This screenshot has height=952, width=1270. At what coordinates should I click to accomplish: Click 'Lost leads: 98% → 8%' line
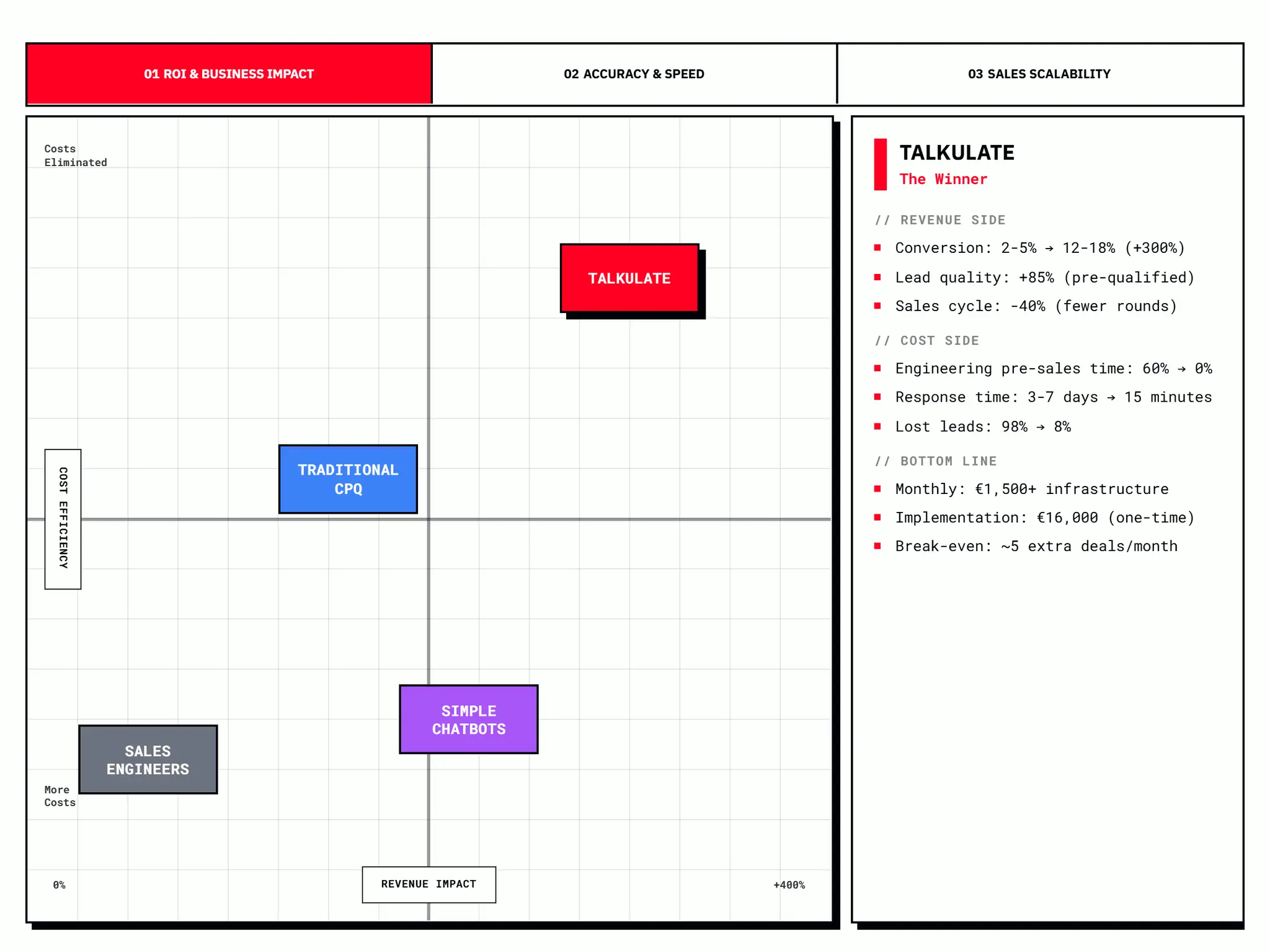(983, 426)
